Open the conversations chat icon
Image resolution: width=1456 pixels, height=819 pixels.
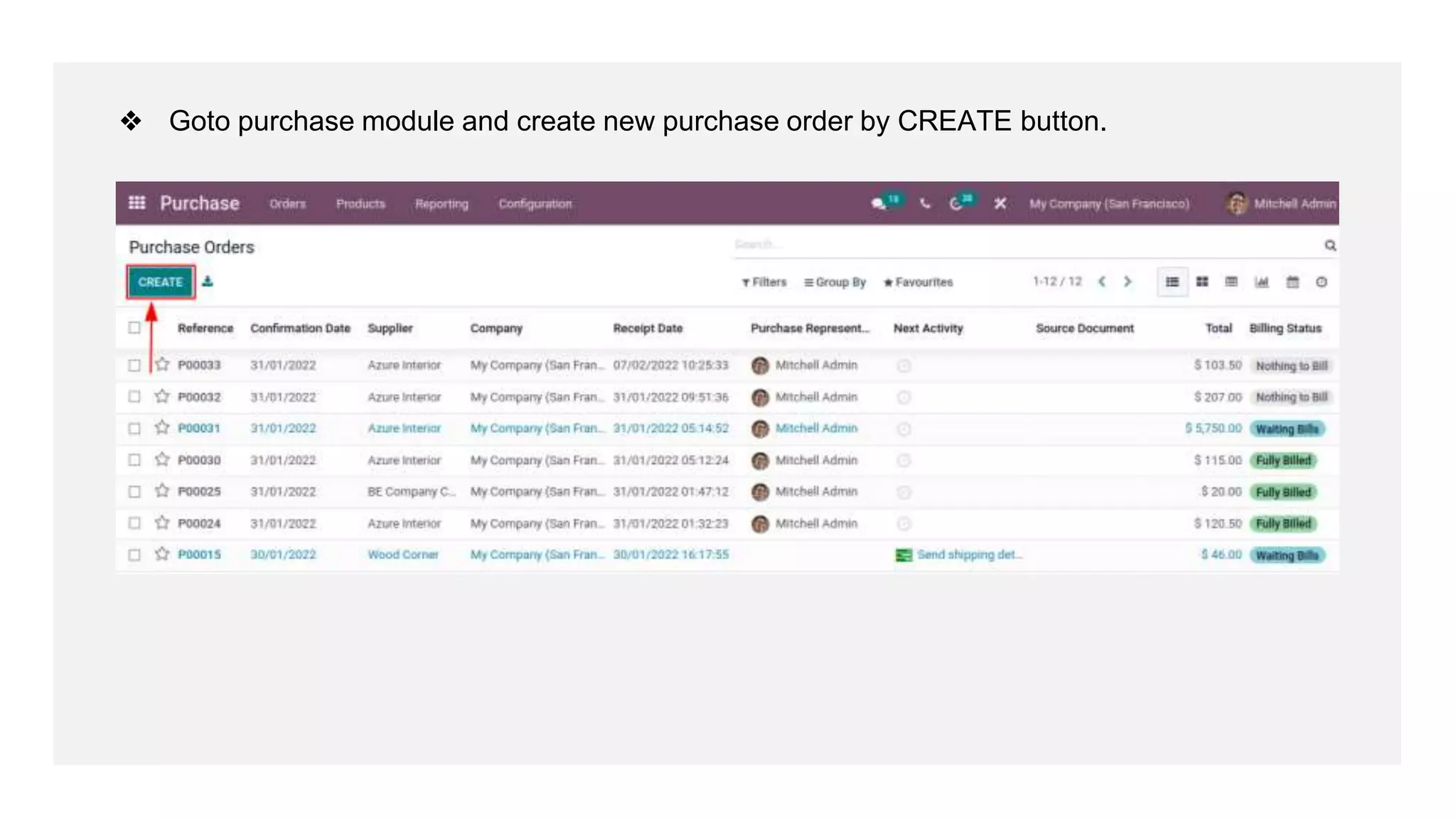[879, 204]
